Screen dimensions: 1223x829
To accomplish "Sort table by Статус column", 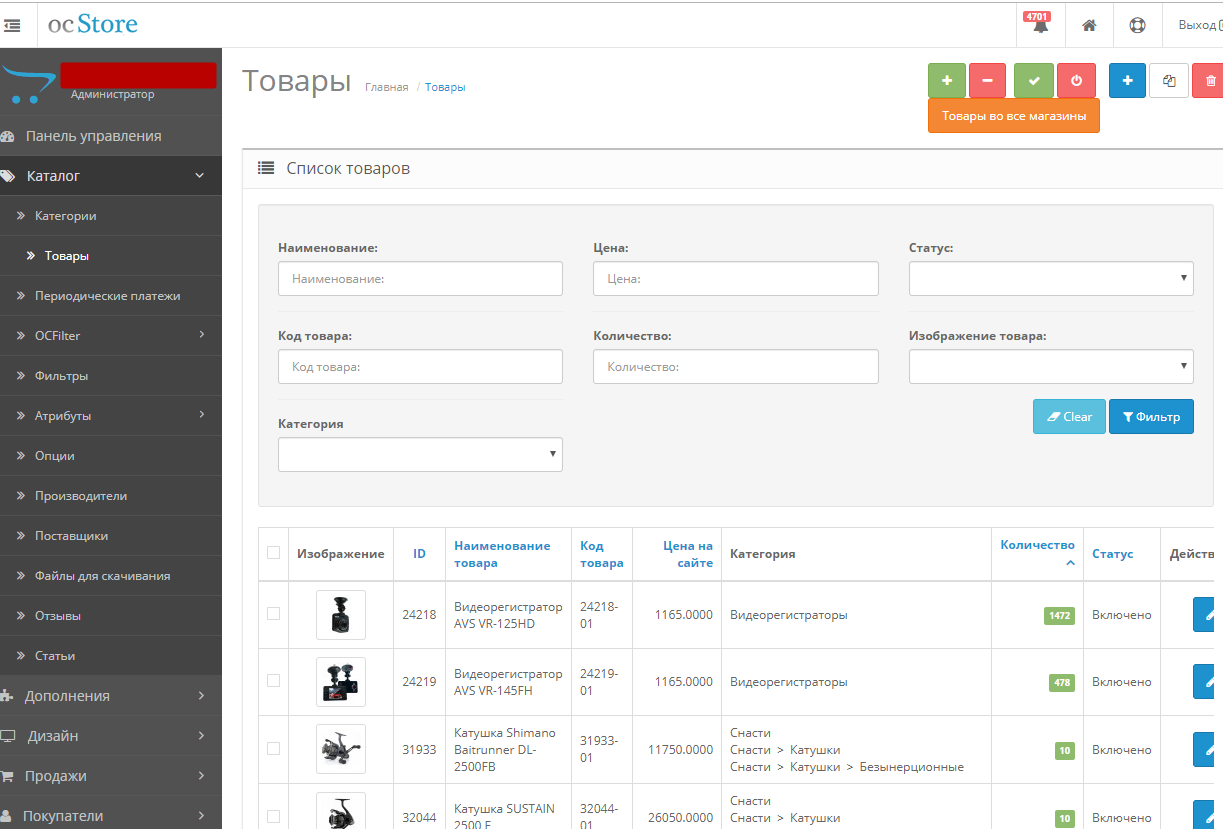I will 1113,554.
